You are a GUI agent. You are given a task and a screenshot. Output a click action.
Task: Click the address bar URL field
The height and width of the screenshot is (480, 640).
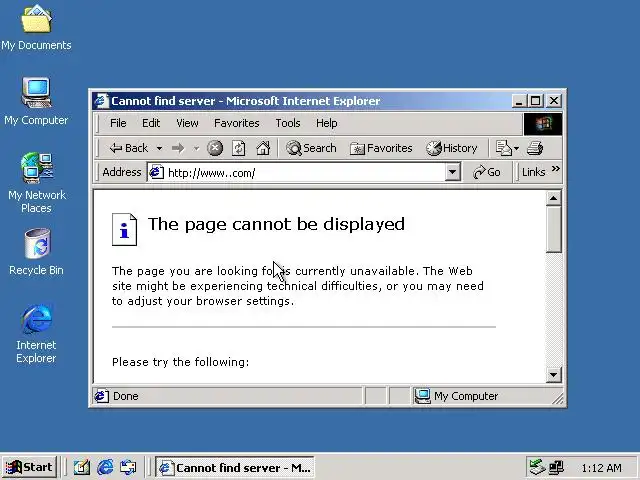(305, 173)
